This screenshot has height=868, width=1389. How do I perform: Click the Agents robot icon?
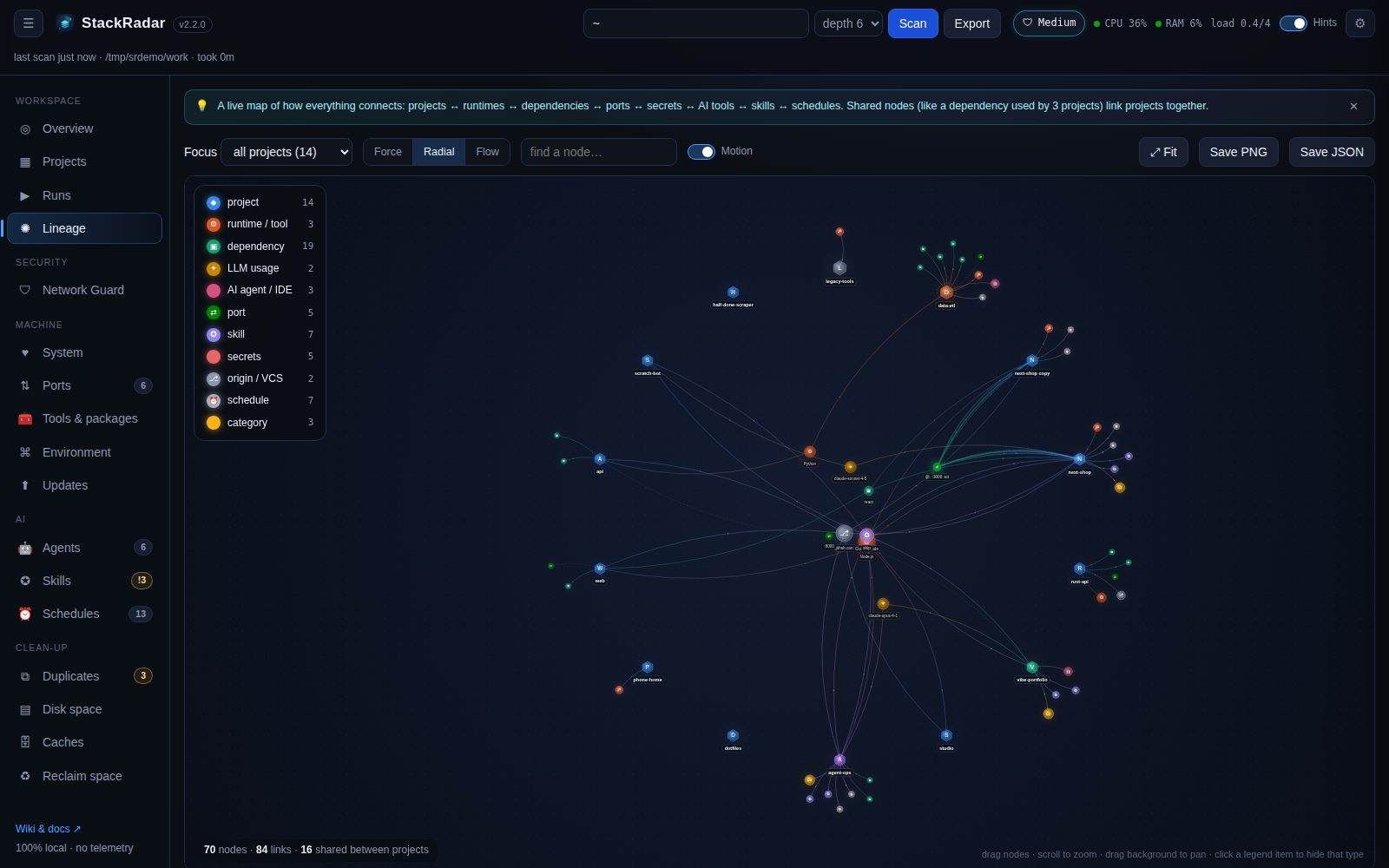pos(25,548)
